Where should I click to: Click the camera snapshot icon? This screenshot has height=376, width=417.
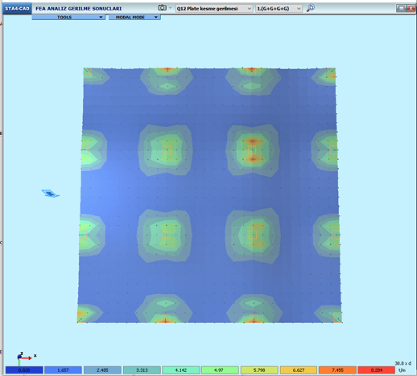(162, 8)
